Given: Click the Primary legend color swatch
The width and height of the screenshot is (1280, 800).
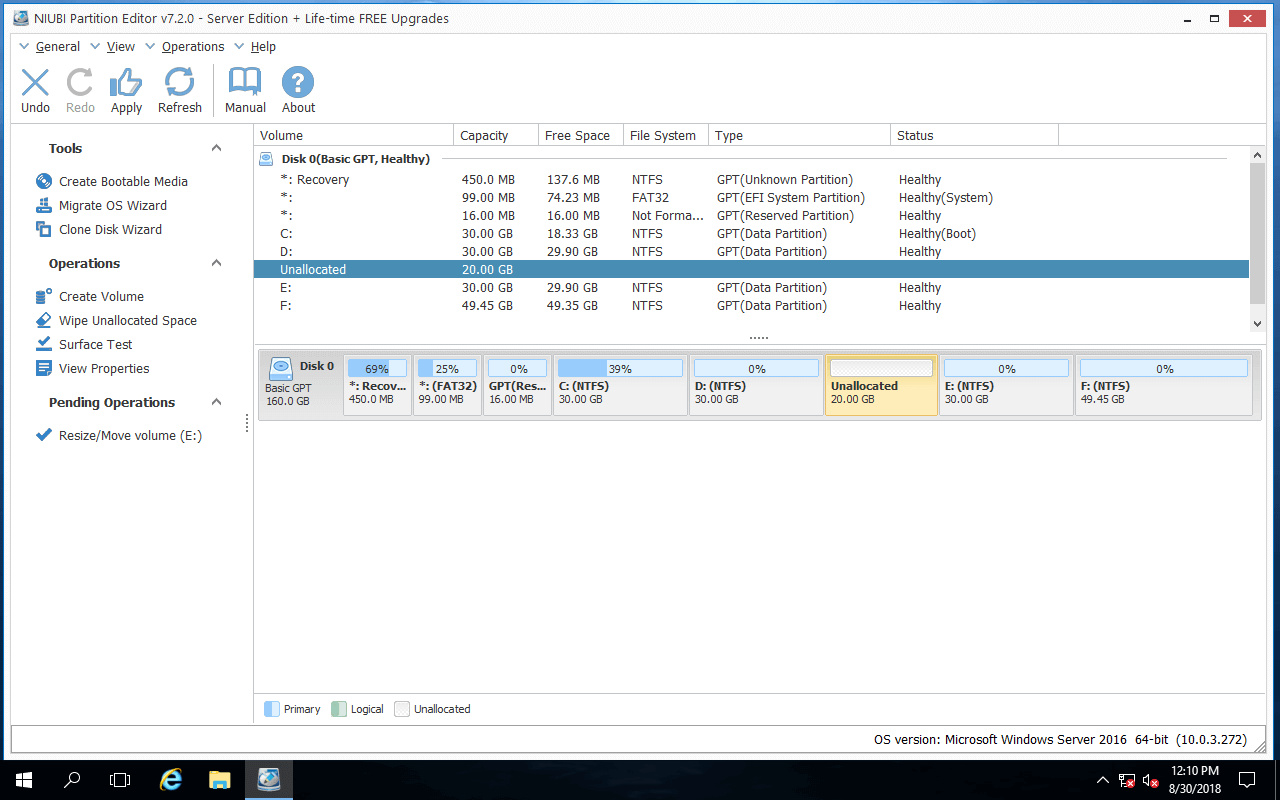Looking at the screenshot, I should tap(272, 709).
